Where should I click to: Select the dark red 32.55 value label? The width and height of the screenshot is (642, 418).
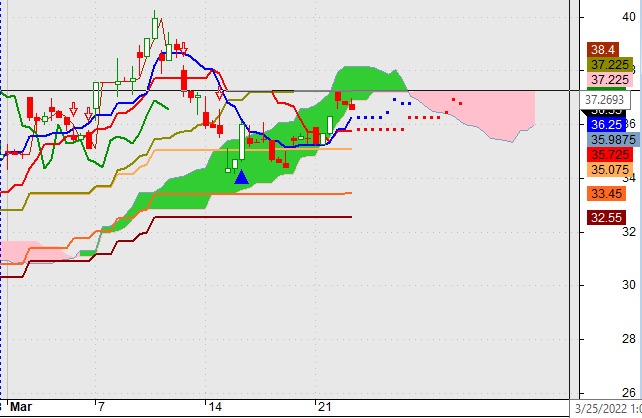tap(606, 217)
